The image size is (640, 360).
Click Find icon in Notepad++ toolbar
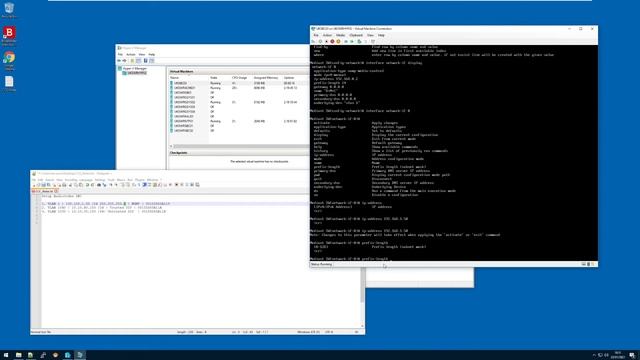pyautogui.click(x=99, y=185)
